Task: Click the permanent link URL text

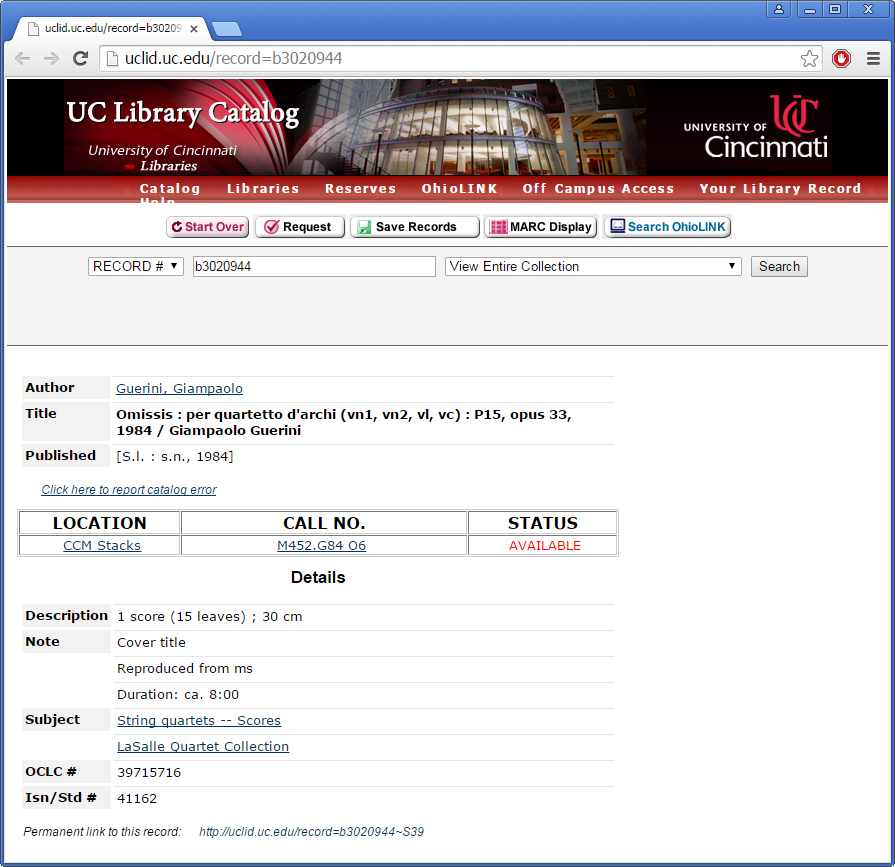Action: point(311,832)
